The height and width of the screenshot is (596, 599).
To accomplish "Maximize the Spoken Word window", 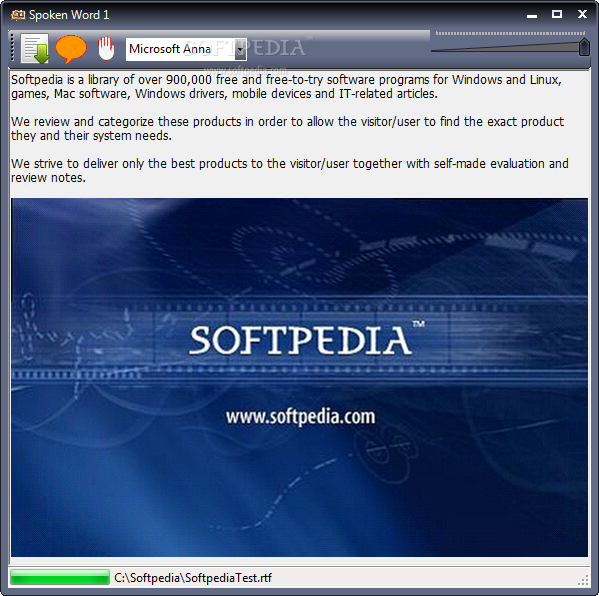I will pyautogui.click(x=557, y=15).
